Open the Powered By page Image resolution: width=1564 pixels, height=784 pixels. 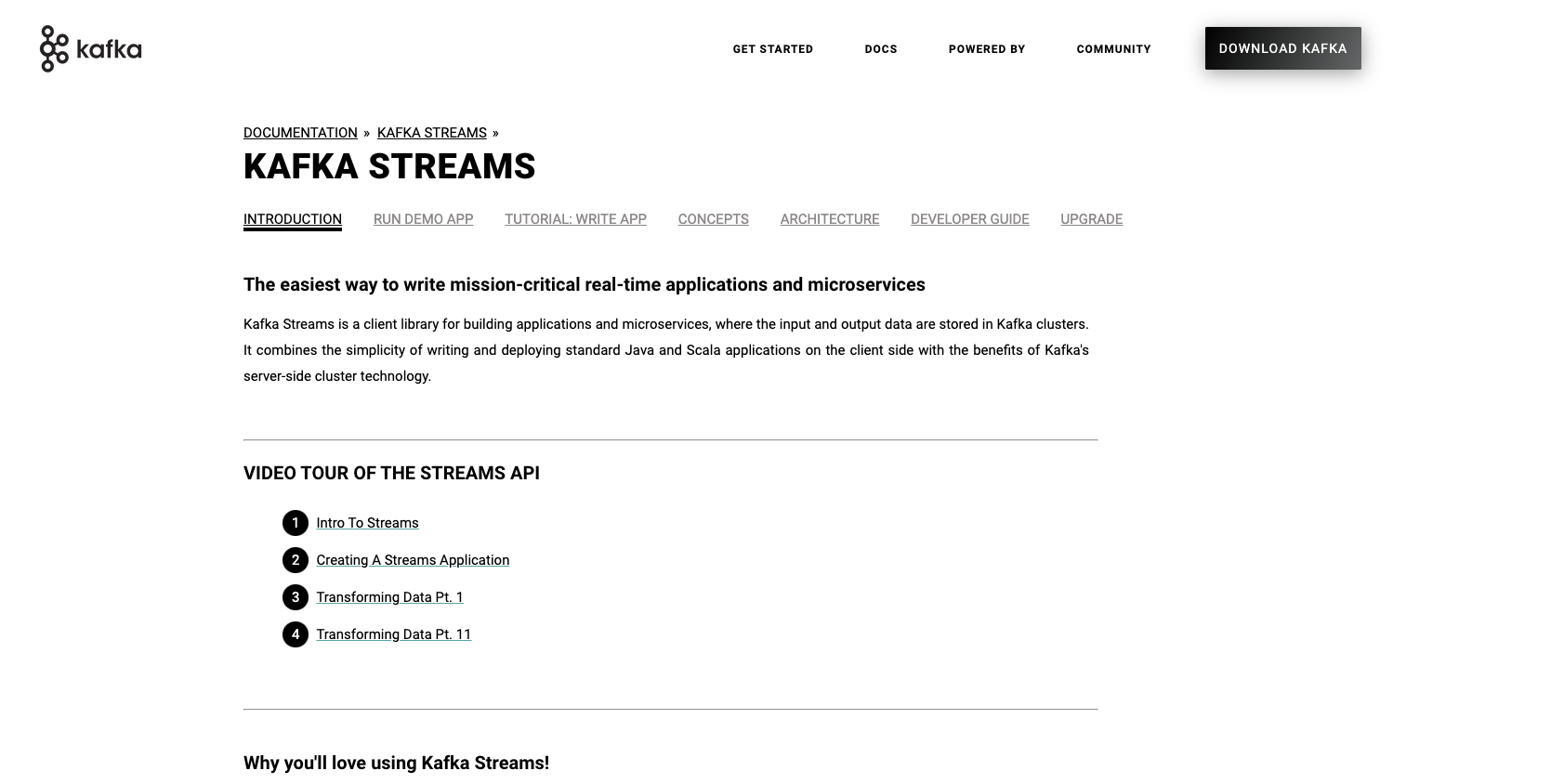click(986, 49)
